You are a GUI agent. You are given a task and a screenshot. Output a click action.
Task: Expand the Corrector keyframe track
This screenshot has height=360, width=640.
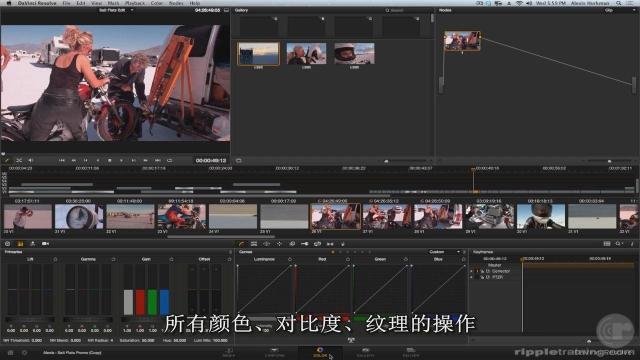click(472, 271)
